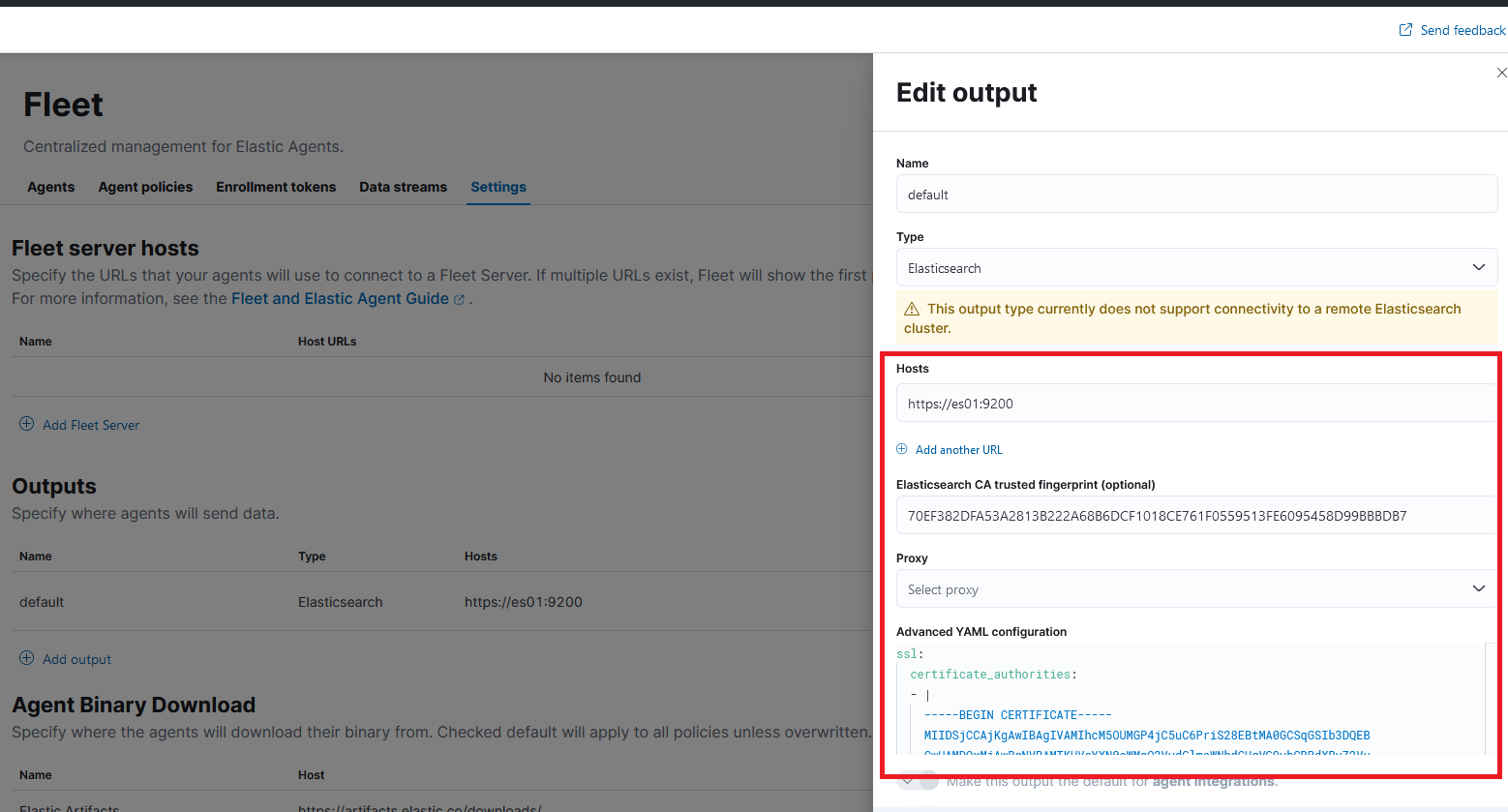Click Add another URL link

(x=958, y=450)
